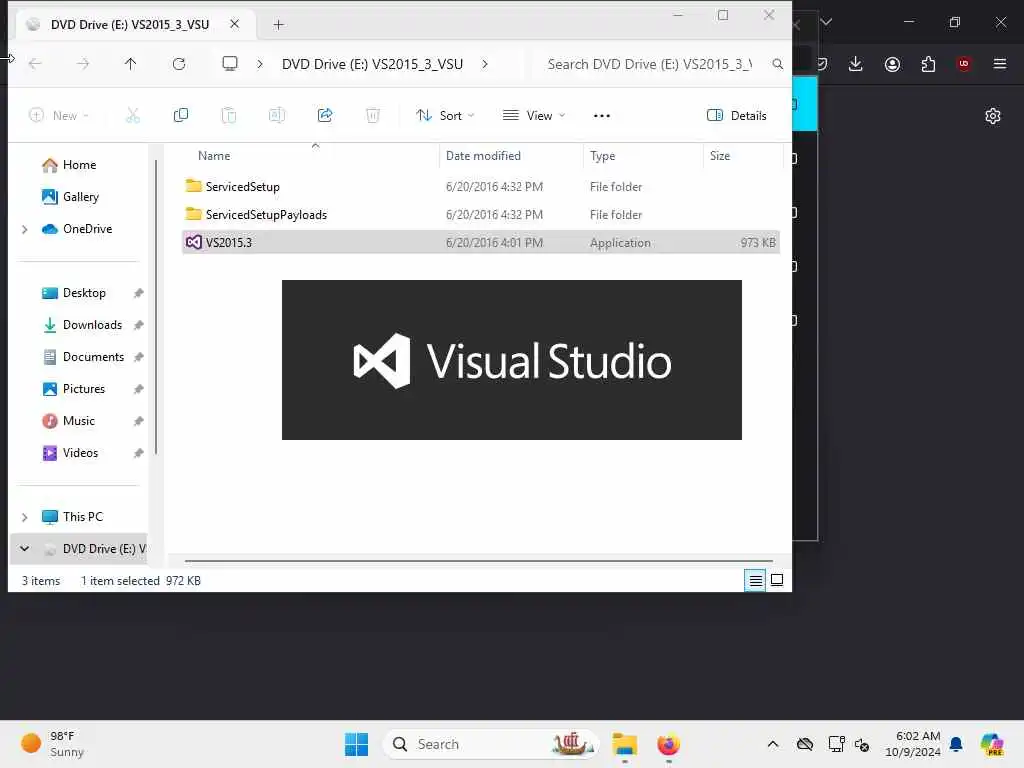
Task: Click the horizontal scrollbar under file list
Action: pos(479,560)
